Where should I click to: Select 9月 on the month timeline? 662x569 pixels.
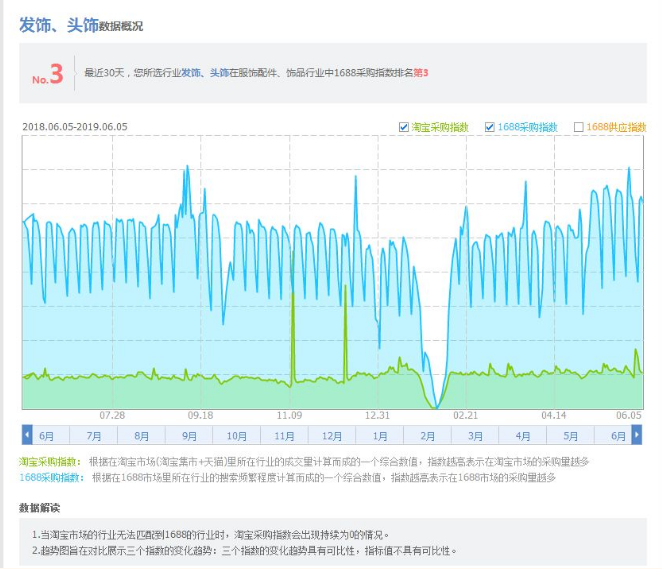click(x=189, y=435)
